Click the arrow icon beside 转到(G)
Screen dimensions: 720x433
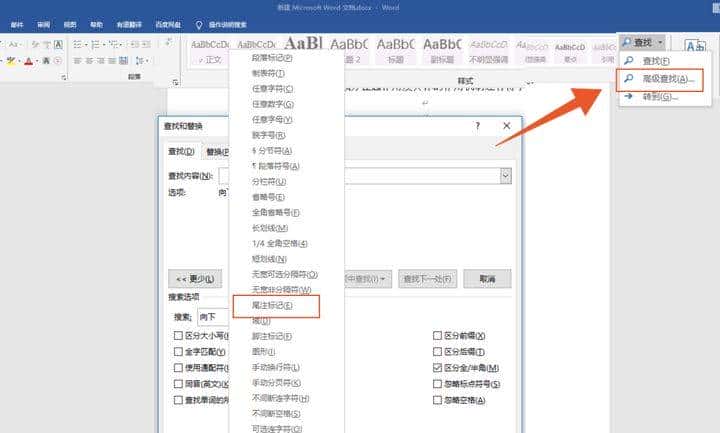[x=629, y=96]
